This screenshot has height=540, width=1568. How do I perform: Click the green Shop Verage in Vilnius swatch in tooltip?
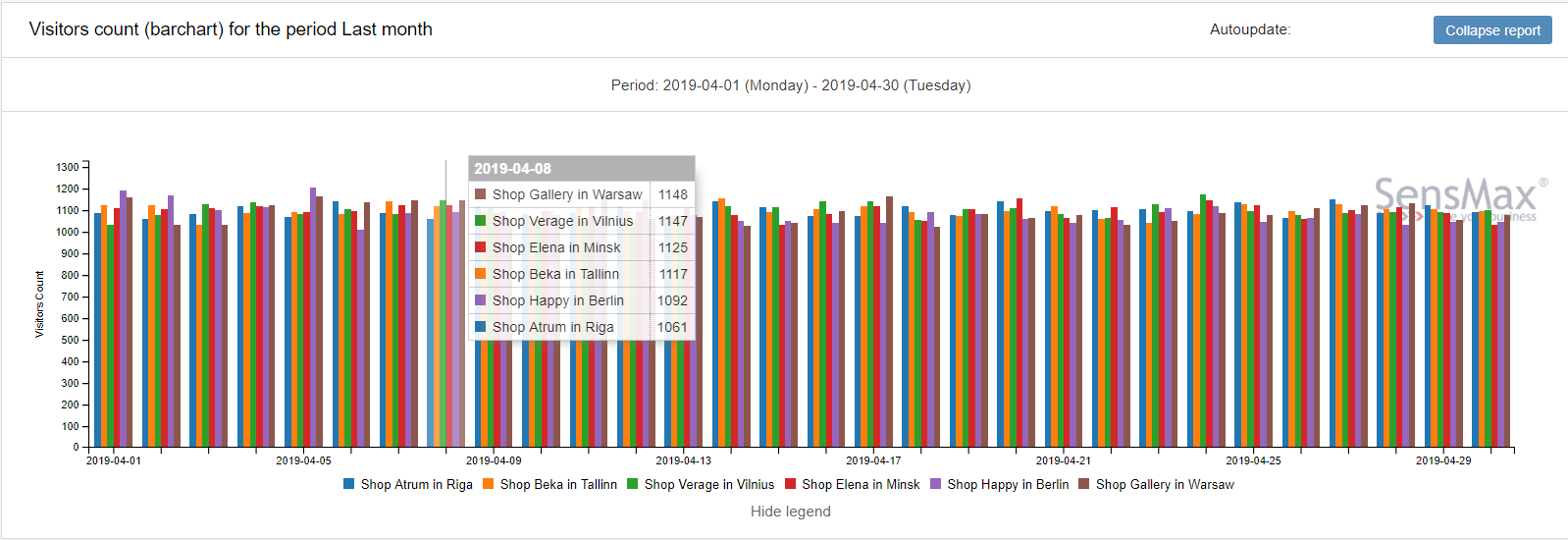click(x=481, y=221)
